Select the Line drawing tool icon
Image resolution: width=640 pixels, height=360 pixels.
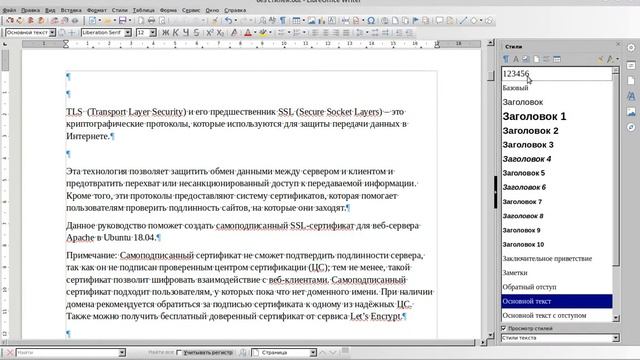point(463,20)
